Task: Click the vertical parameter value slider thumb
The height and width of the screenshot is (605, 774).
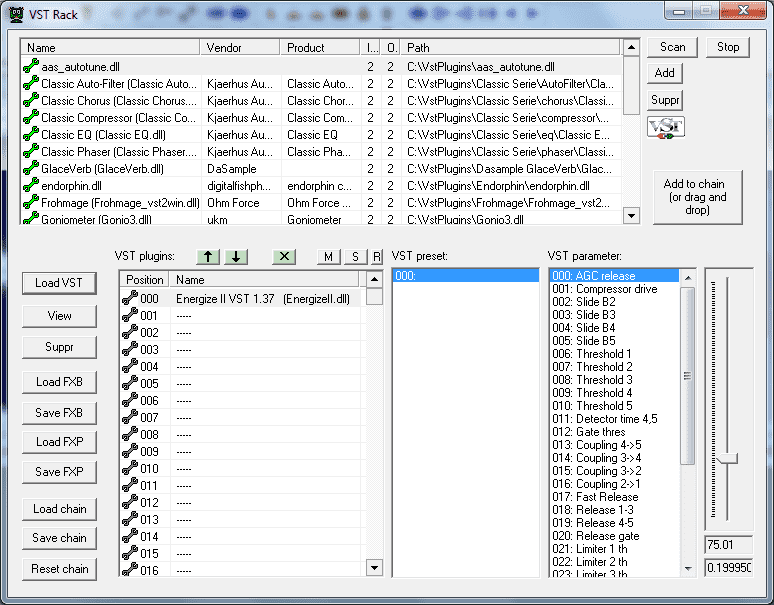Action: pos(728,458)
